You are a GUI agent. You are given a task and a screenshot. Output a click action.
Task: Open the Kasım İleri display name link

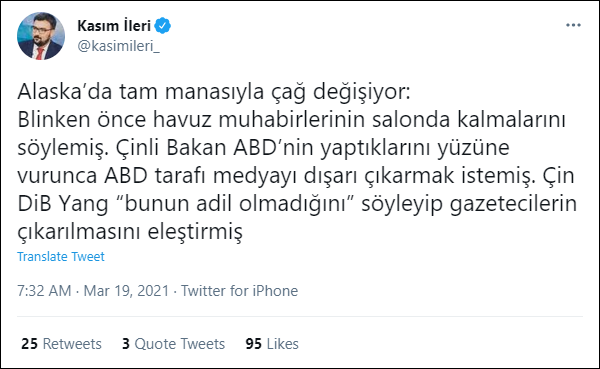(x=114, y=26)
